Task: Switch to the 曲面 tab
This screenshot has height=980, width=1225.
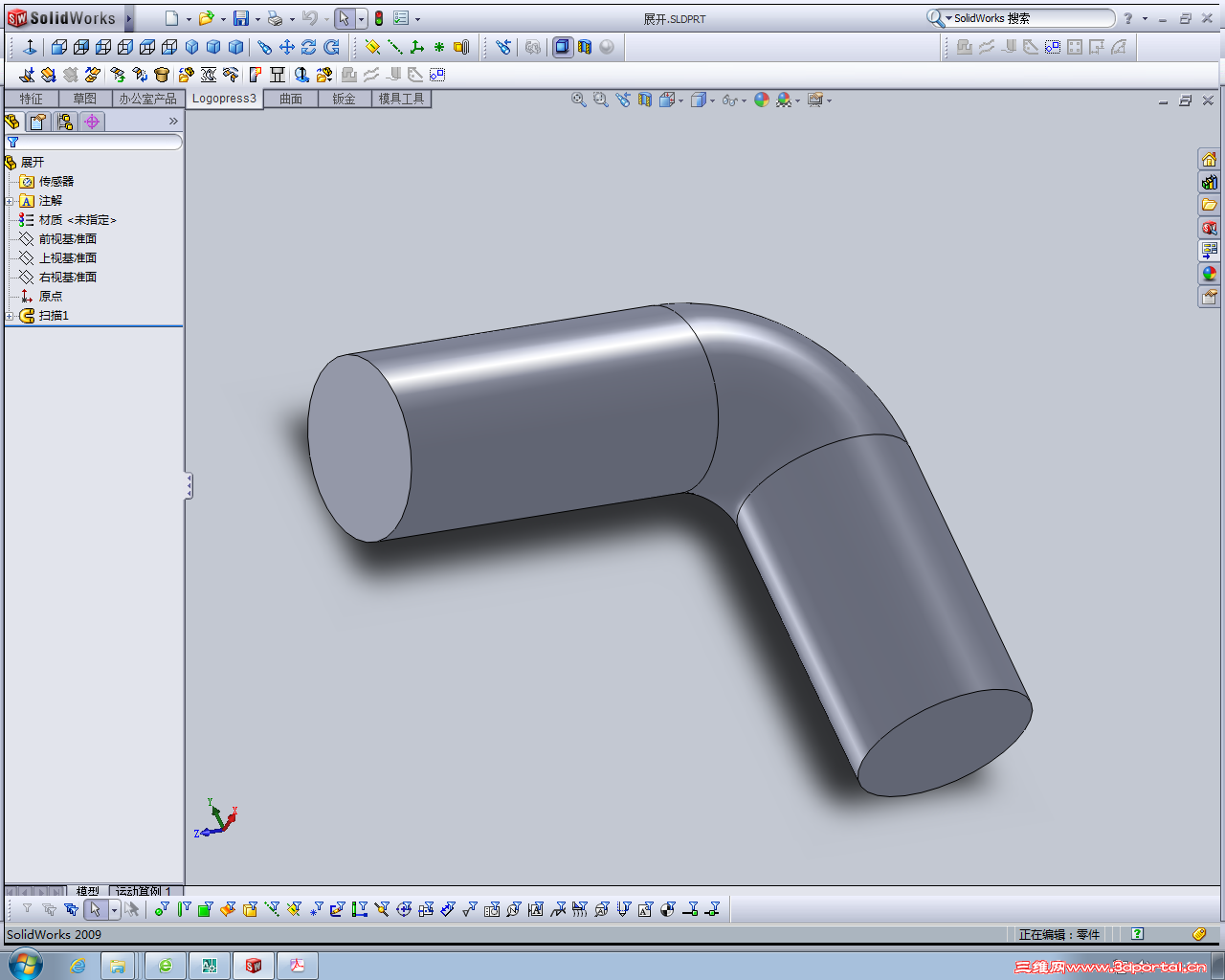Action: tap(291, 99)
